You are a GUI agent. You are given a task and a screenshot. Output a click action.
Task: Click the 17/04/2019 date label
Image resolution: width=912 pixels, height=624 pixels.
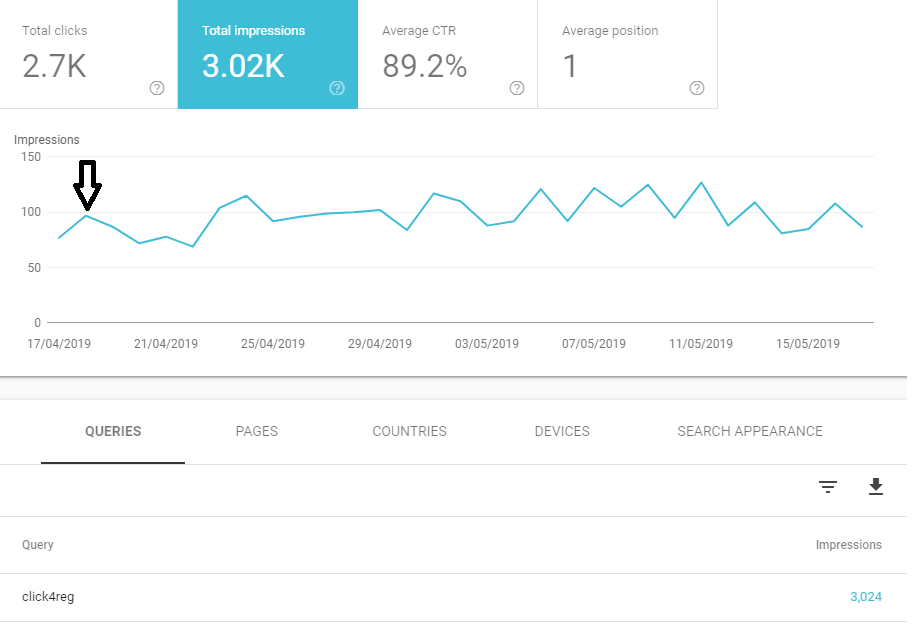pos(59,344)
